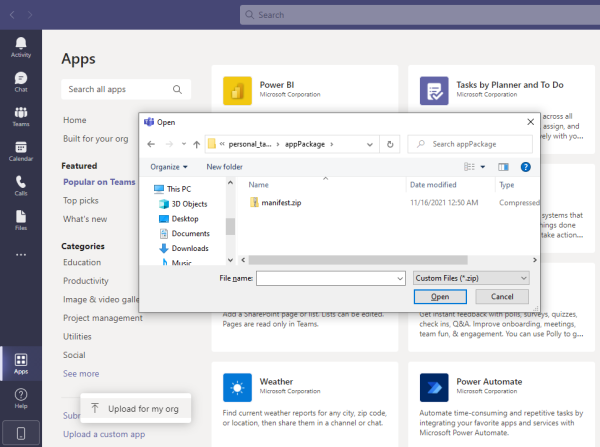The image size is (600, 447).
Task: Open the change view options arrow
Action: point(483,167)
